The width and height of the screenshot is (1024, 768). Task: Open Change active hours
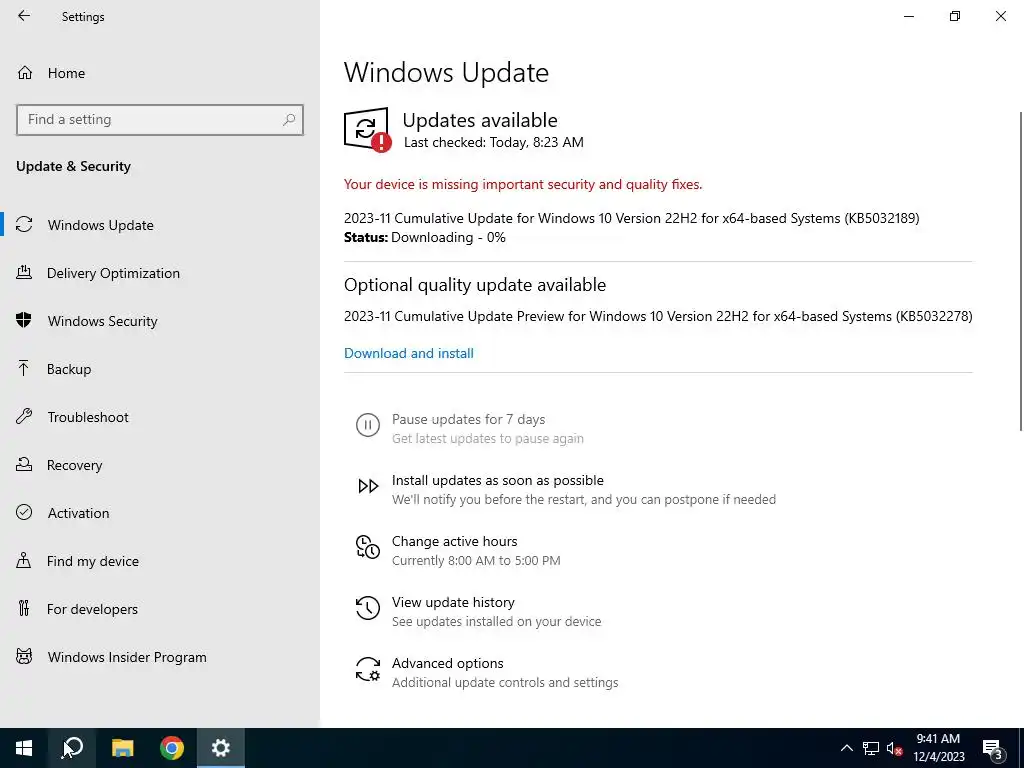(x=455, y=541)
